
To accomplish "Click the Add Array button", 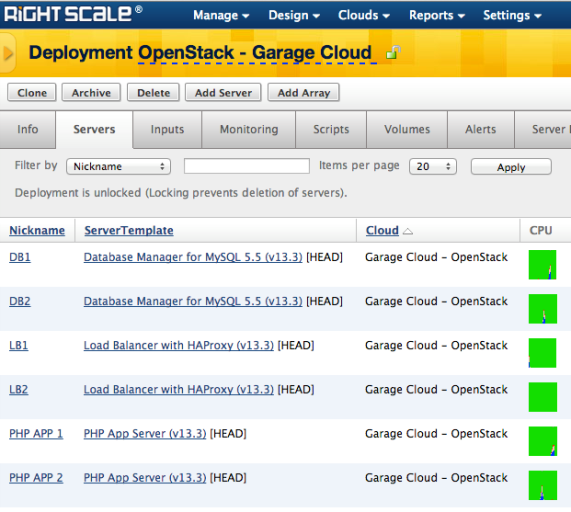I will [x=304, y=92].
